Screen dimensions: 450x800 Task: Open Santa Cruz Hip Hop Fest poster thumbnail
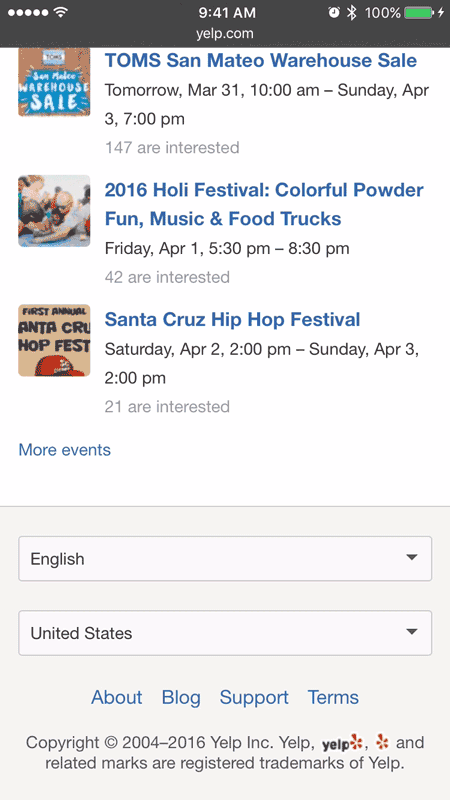tap(54, 341)
